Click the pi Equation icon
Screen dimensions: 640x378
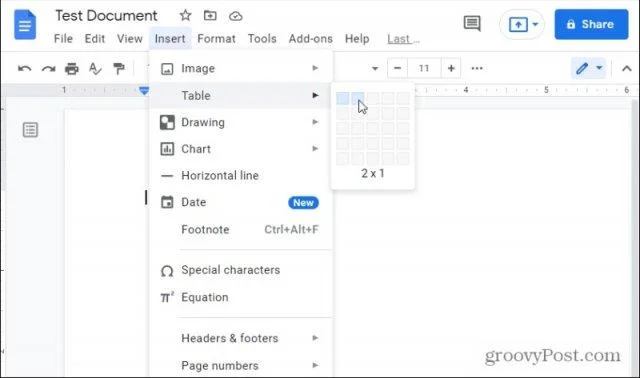pos(167,297)
